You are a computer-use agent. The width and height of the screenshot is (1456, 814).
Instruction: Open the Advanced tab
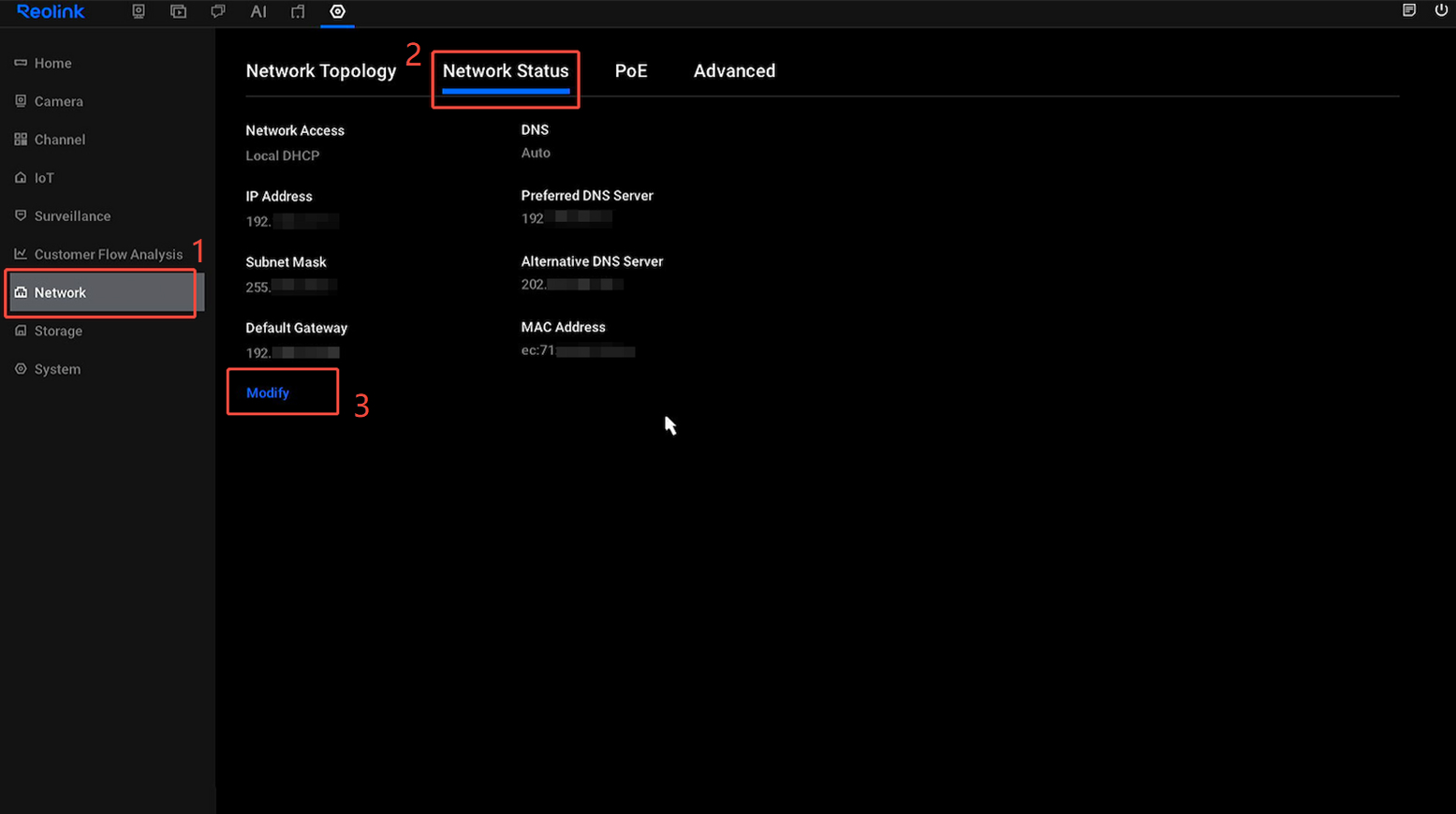(734, 71)
